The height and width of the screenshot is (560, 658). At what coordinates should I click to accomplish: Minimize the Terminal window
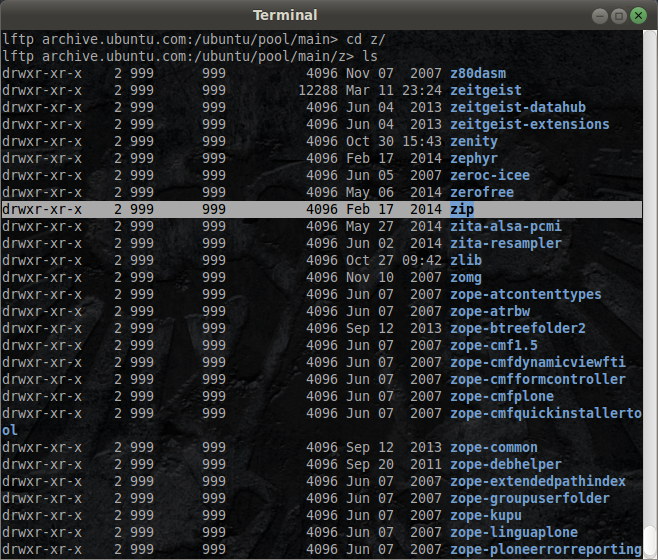click(600, 16)
